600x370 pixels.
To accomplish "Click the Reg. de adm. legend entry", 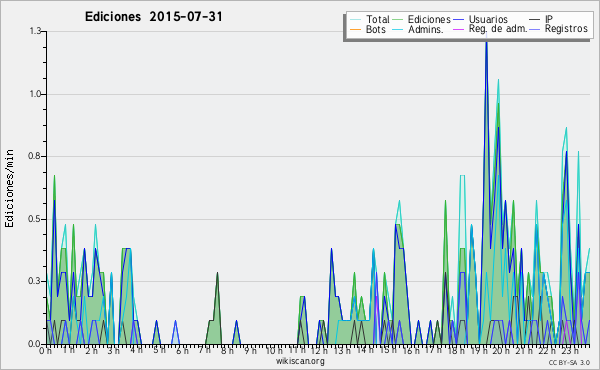I will pos(491,29).
